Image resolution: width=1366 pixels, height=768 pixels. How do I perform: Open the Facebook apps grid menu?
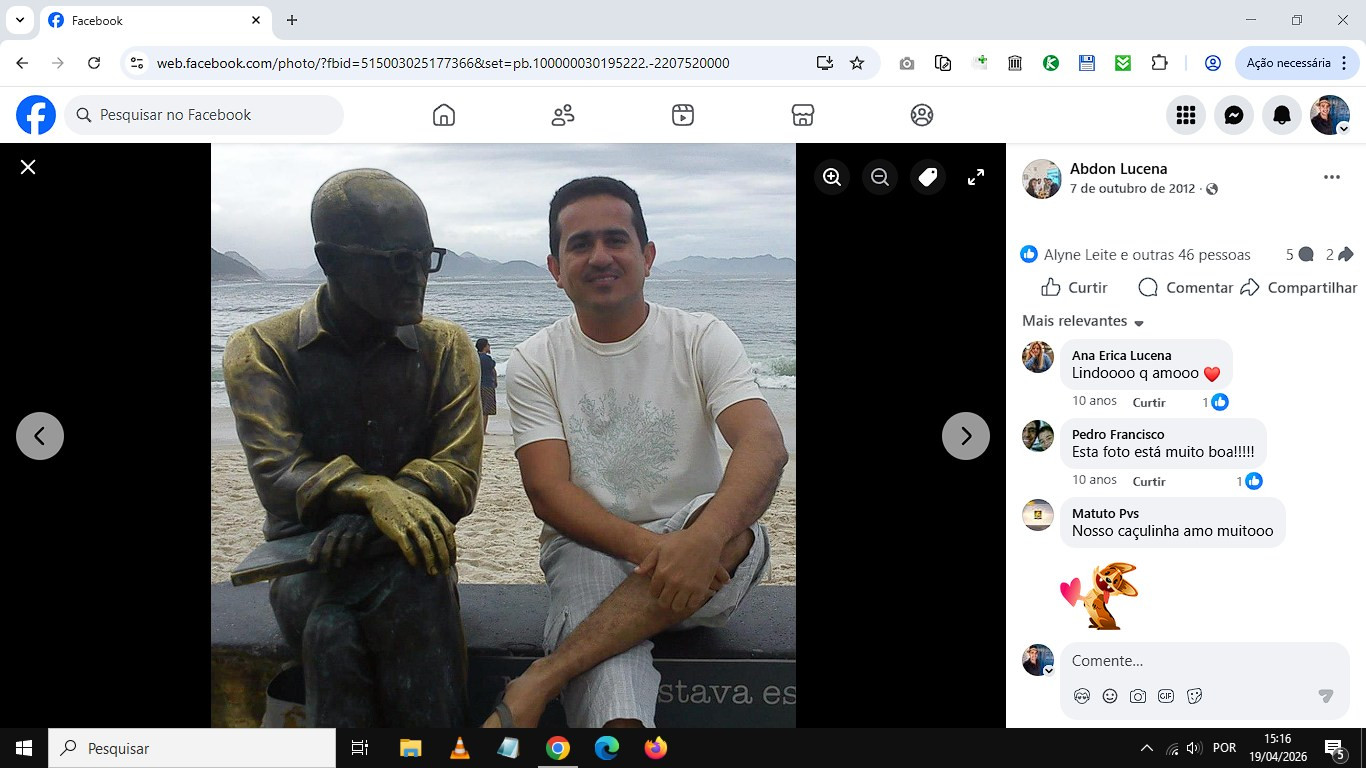1186,116
